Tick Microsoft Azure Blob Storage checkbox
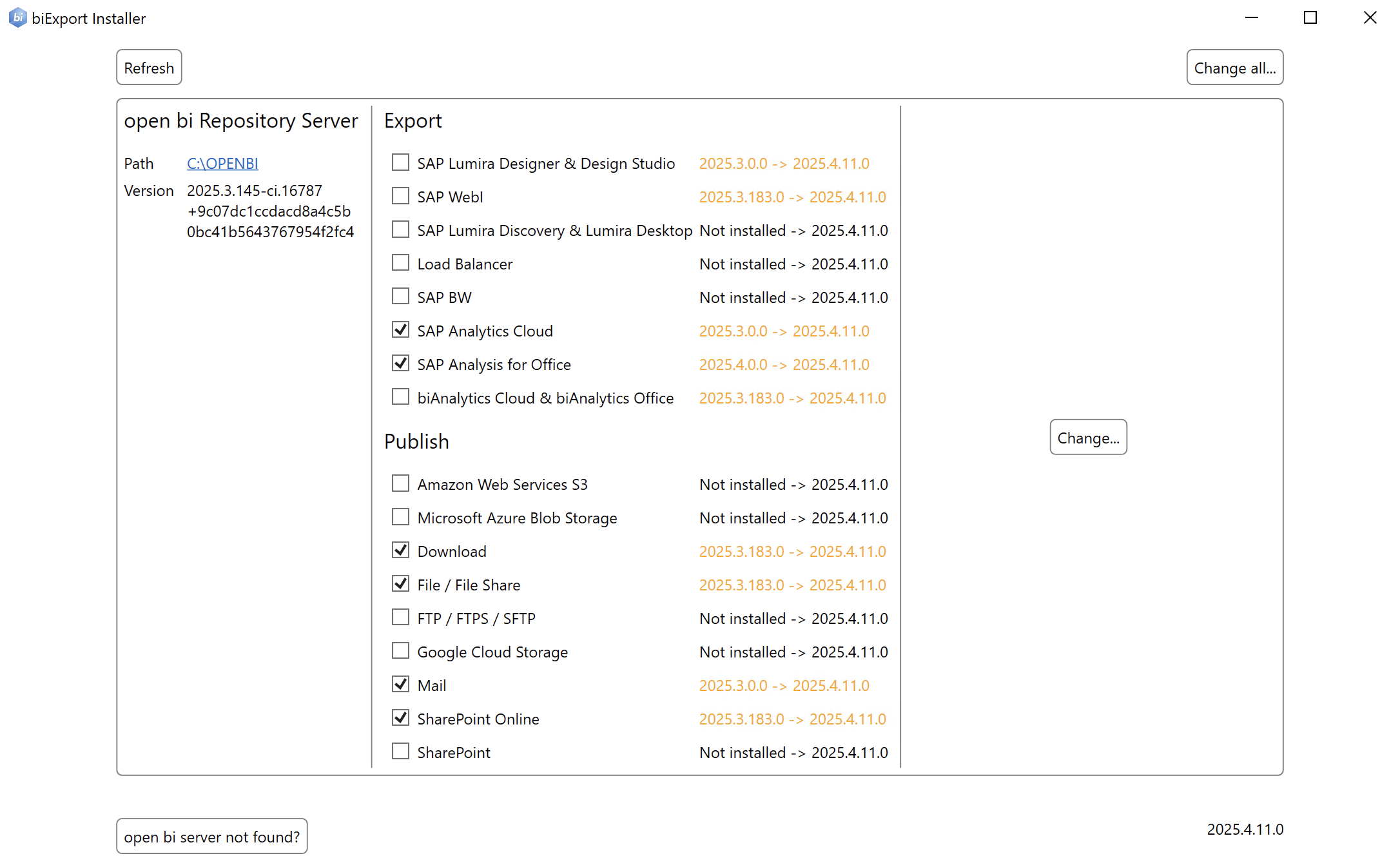Viewport: 1400px width, 865px height. pos(400,517)
